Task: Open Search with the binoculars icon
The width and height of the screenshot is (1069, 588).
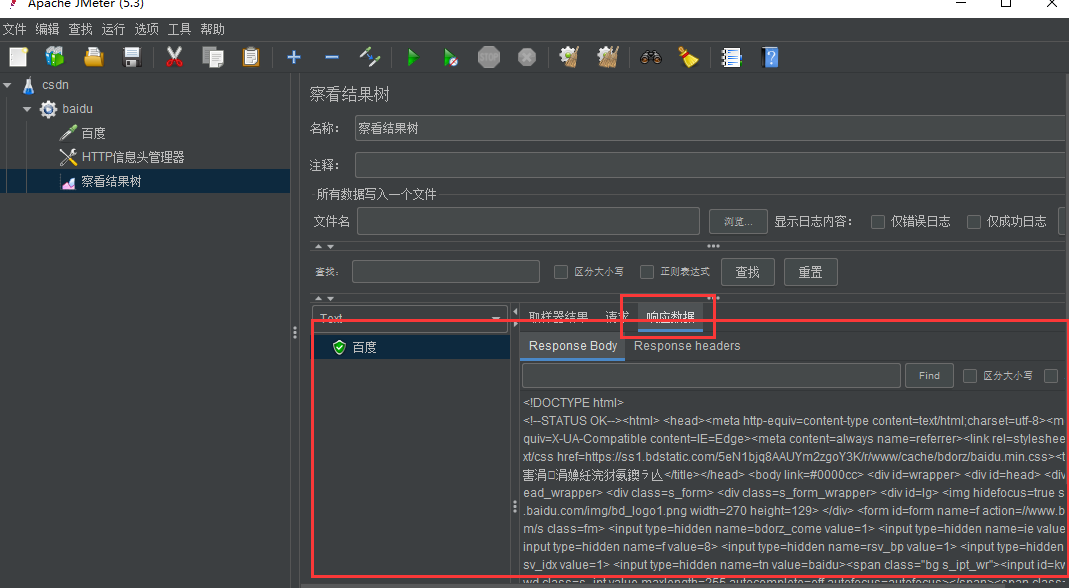Action: pos(650,57)
